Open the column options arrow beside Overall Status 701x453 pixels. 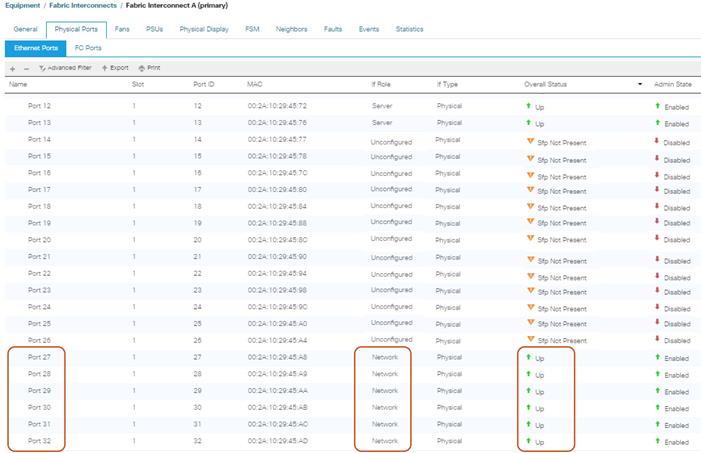point(640,85)
